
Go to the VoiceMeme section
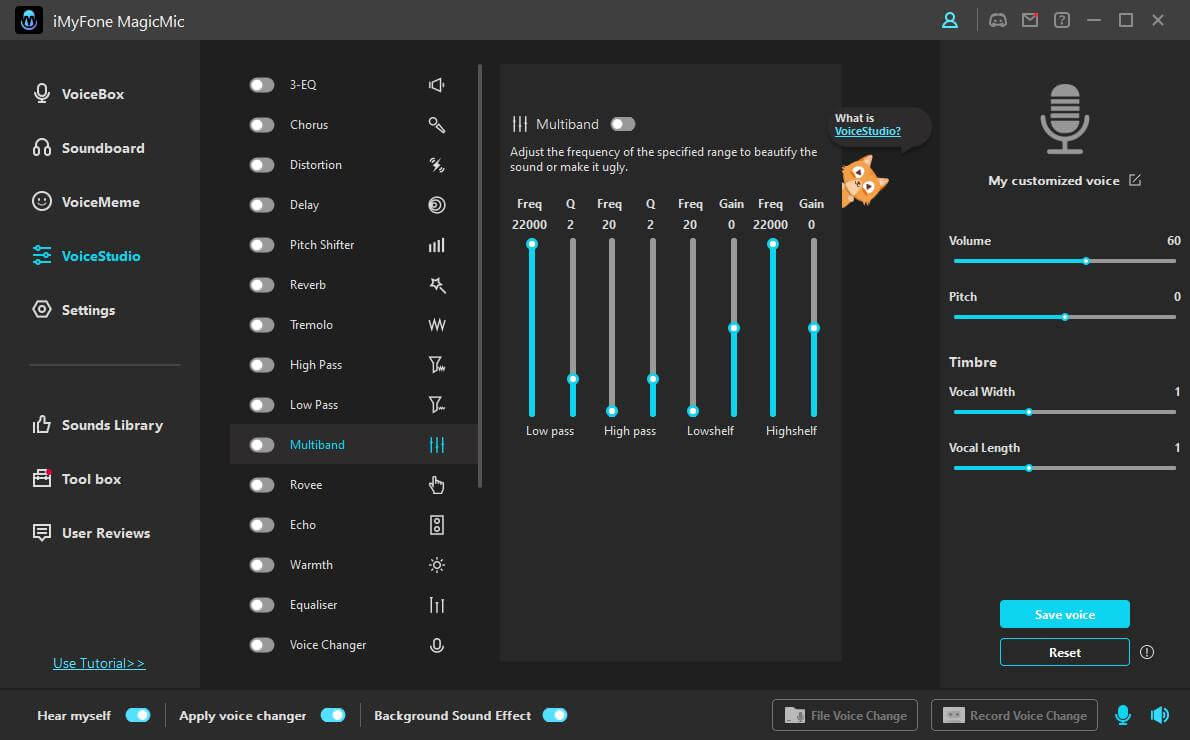pyautogui.click(x=87, y=202)
